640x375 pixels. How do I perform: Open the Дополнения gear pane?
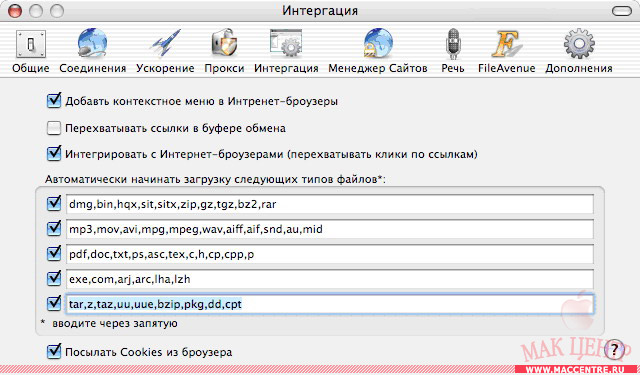pos(579,51)
